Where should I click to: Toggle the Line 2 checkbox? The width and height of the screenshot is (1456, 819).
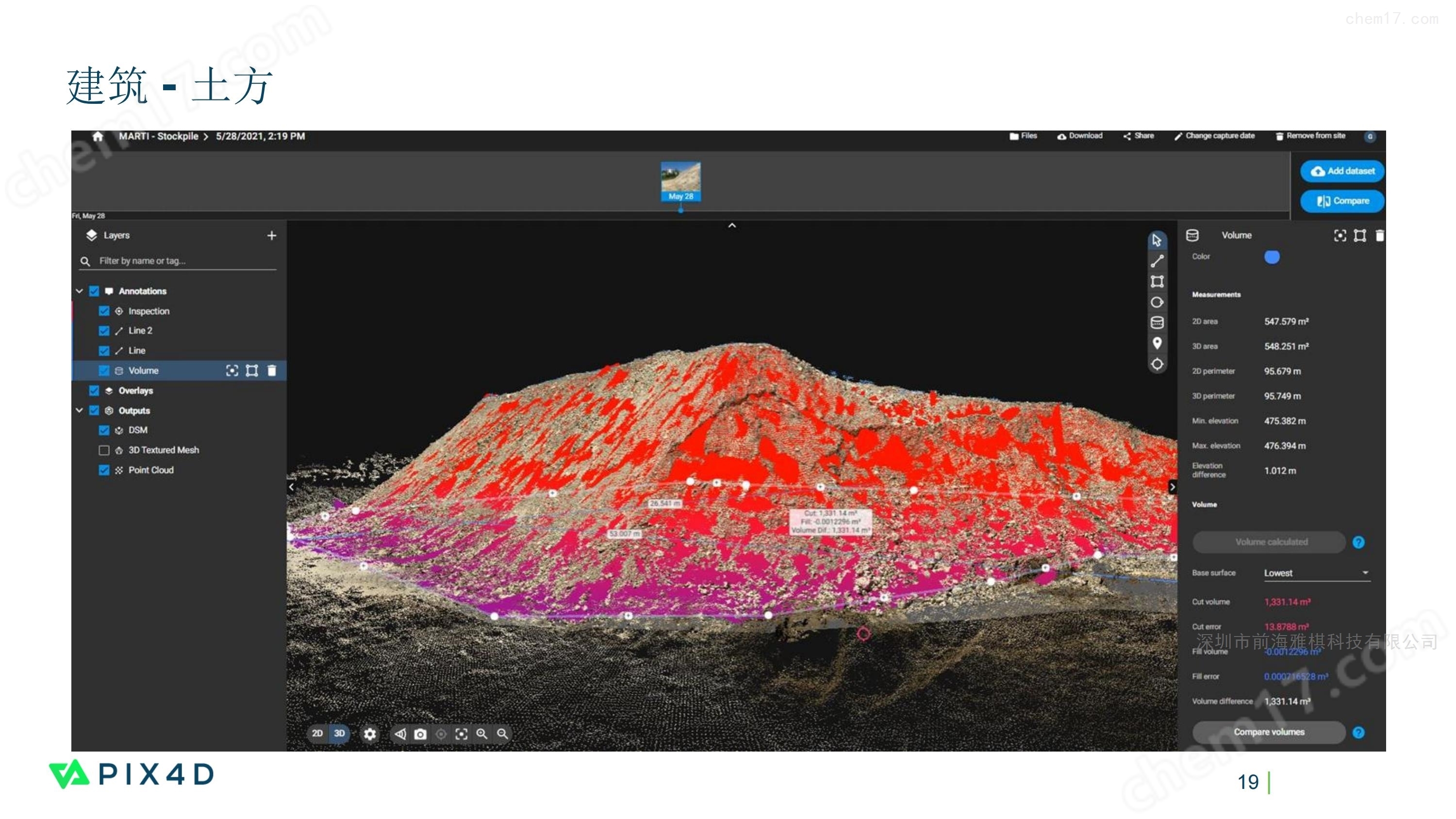click(104, 330)
